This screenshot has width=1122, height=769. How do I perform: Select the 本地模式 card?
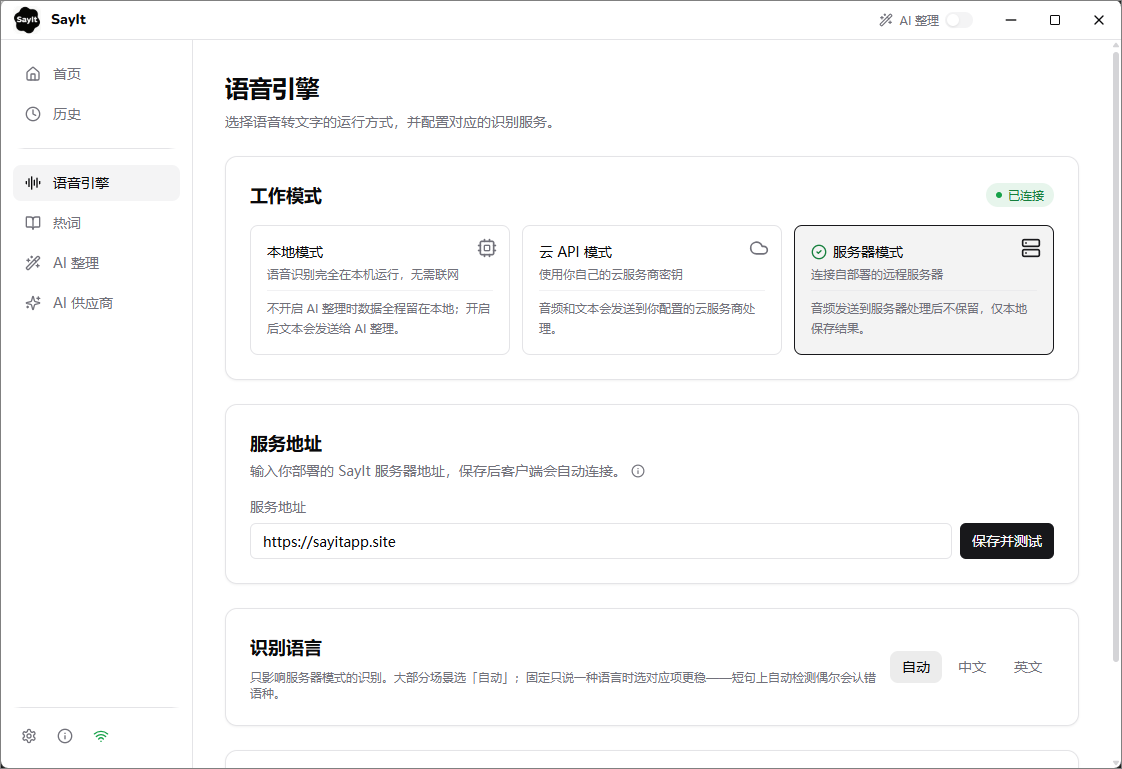tap(380, 290)
